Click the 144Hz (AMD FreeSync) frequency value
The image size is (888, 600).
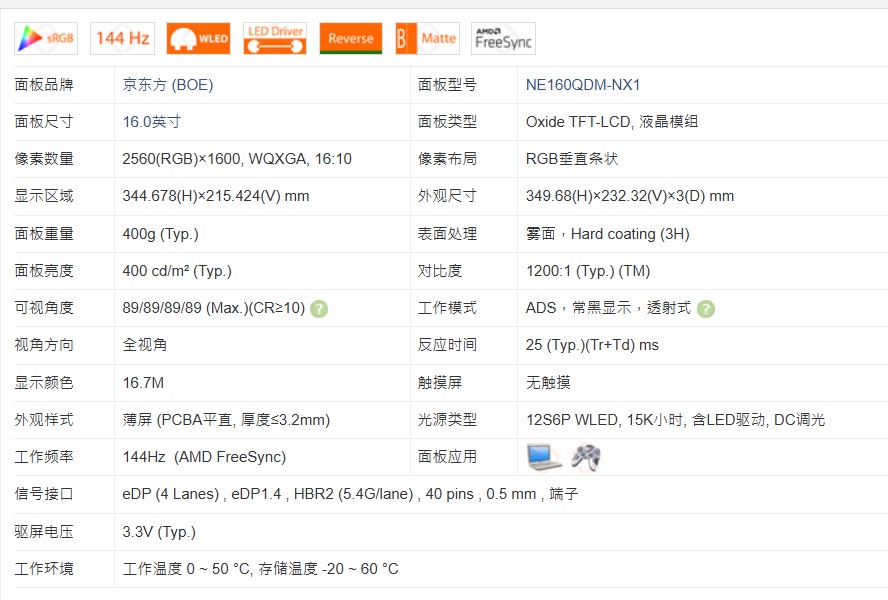tap(204, 457)
